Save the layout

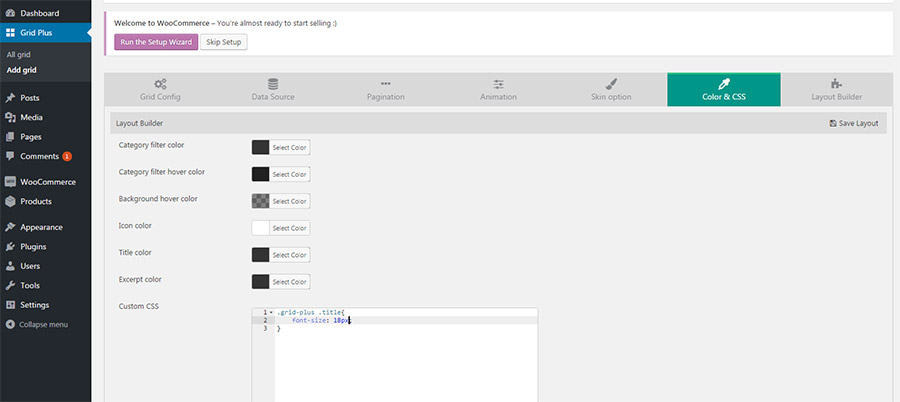click(x=853, y=123)
